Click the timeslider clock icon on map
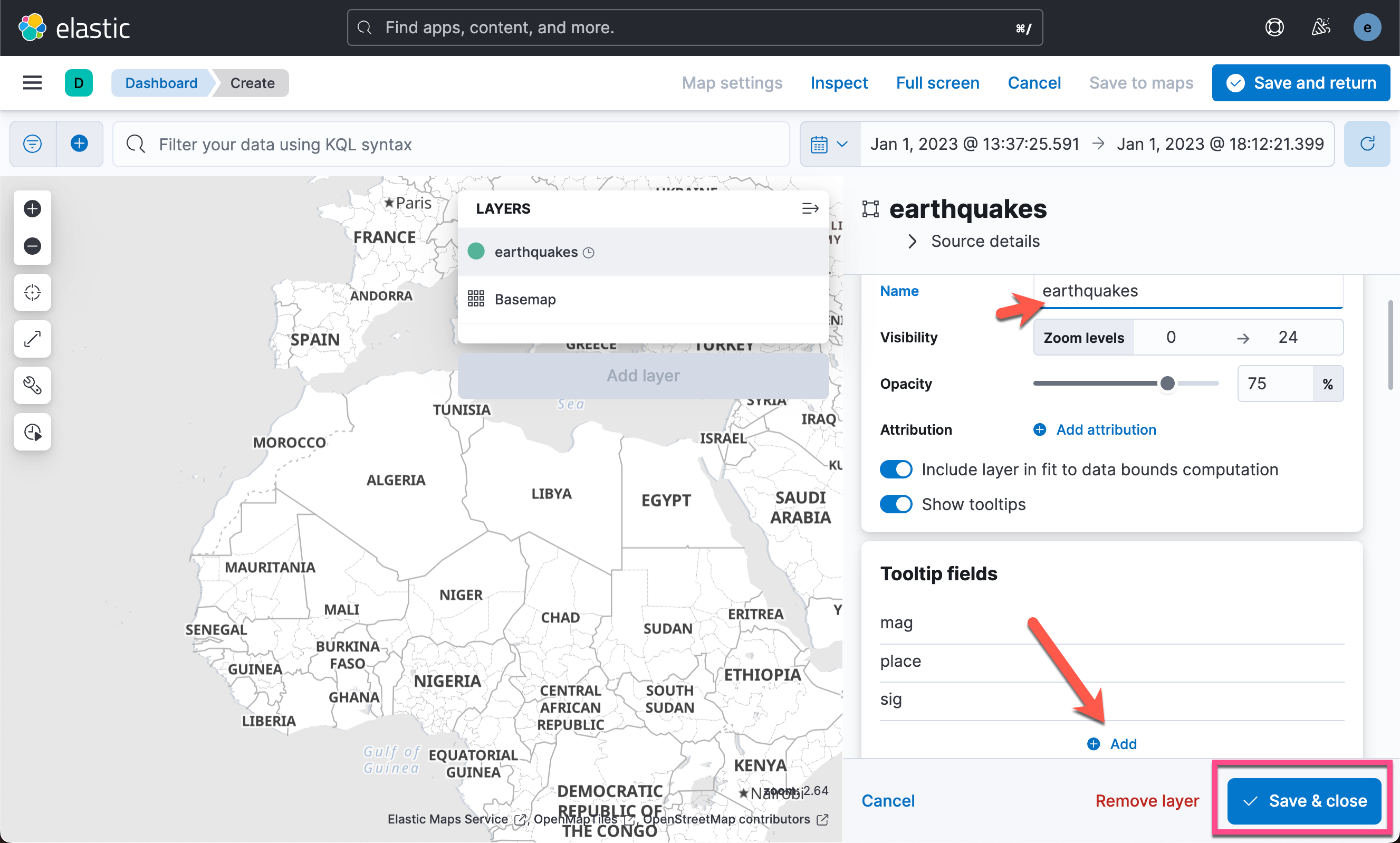 click(32, 432)
